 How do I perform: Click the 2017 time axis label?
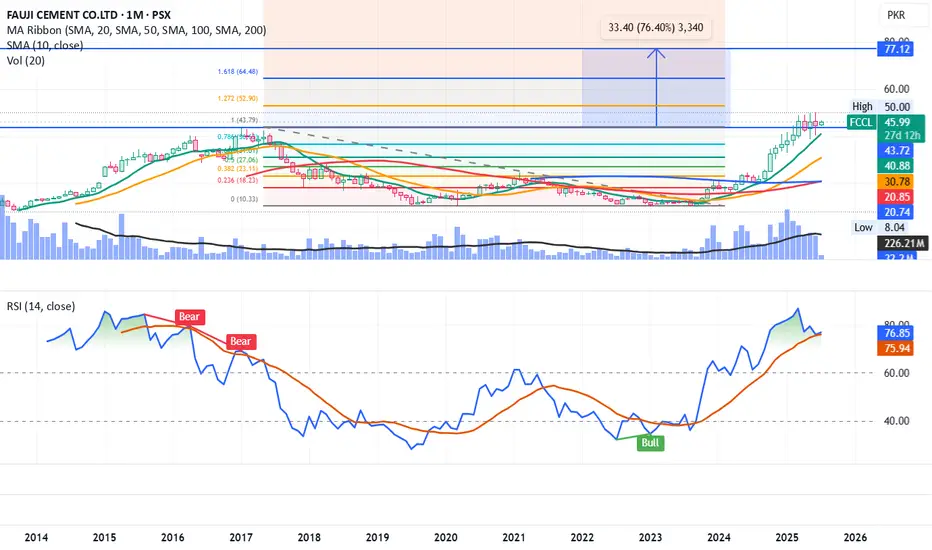point(241,538)
